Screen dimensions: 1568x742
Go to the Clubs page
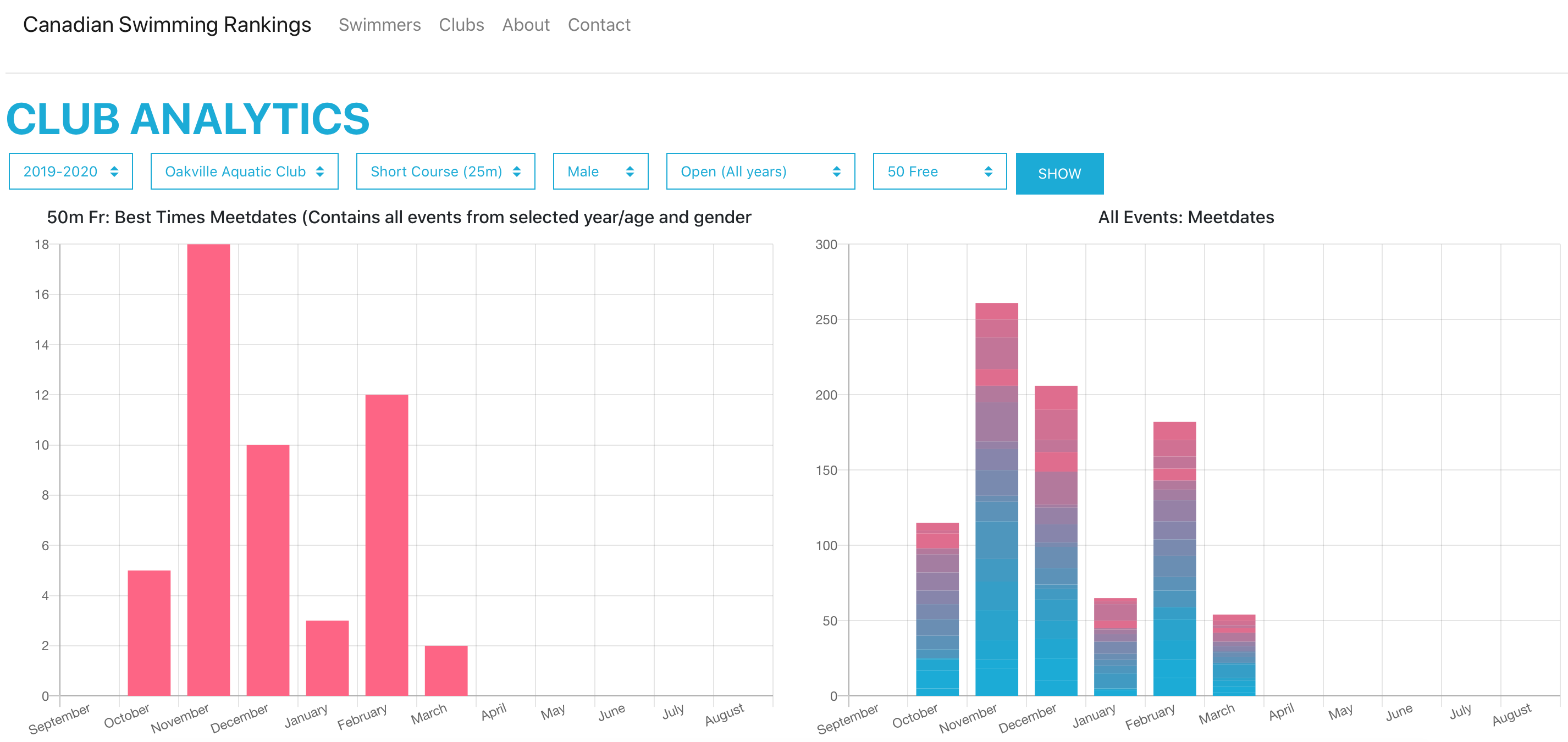point(461,25)
